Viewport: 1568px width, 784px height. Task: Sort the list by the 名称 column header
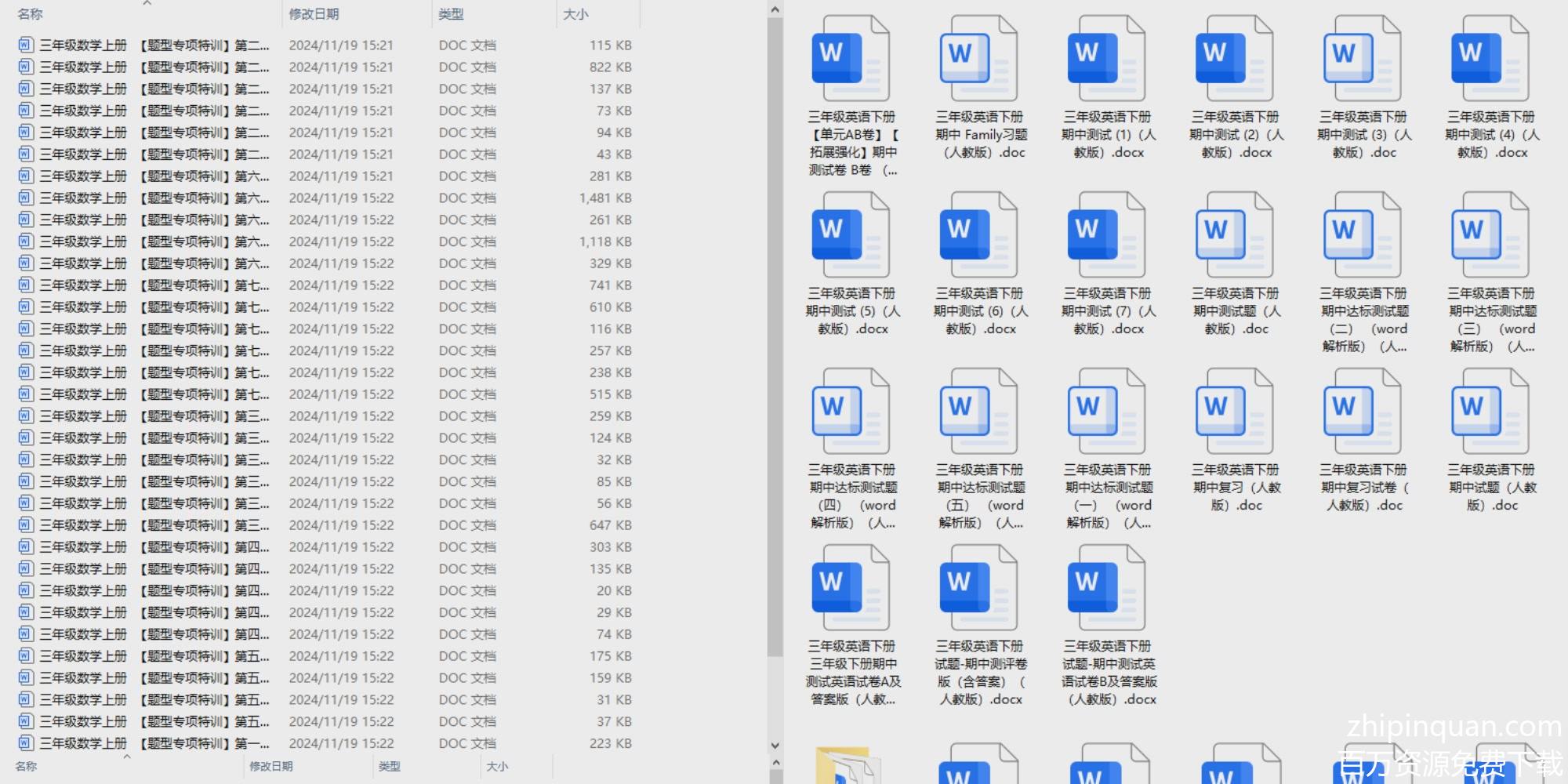(31, 14)
